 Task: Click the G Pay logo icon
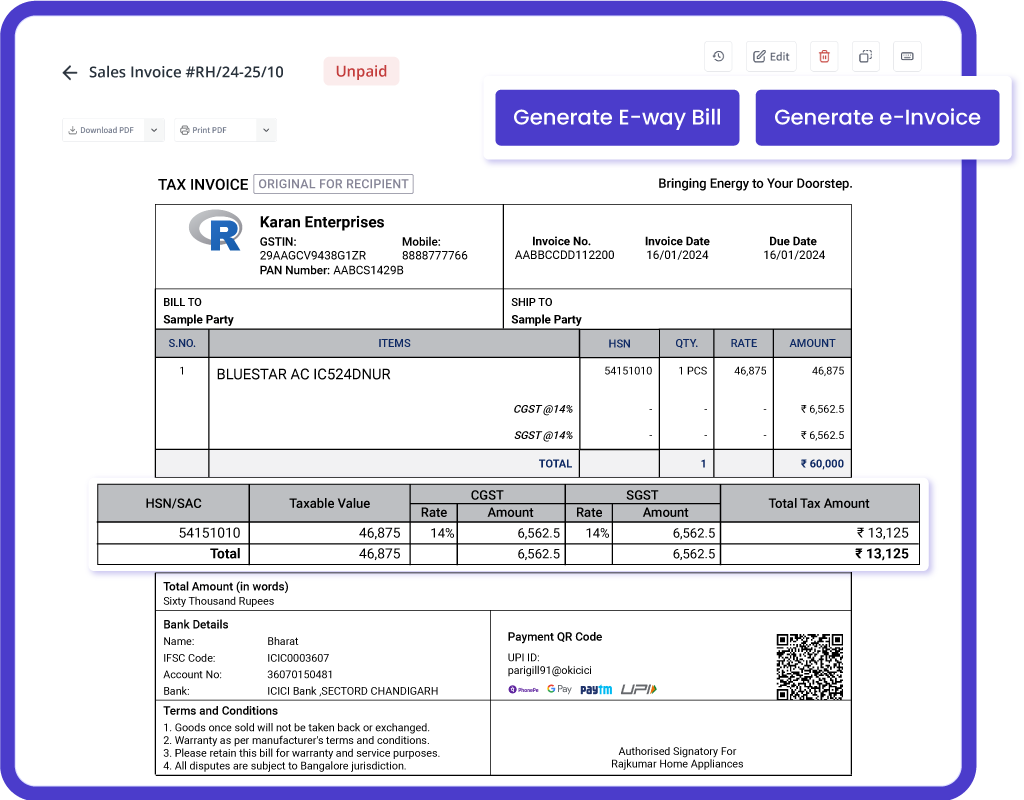pyautogui.click(x=559, y=689)
